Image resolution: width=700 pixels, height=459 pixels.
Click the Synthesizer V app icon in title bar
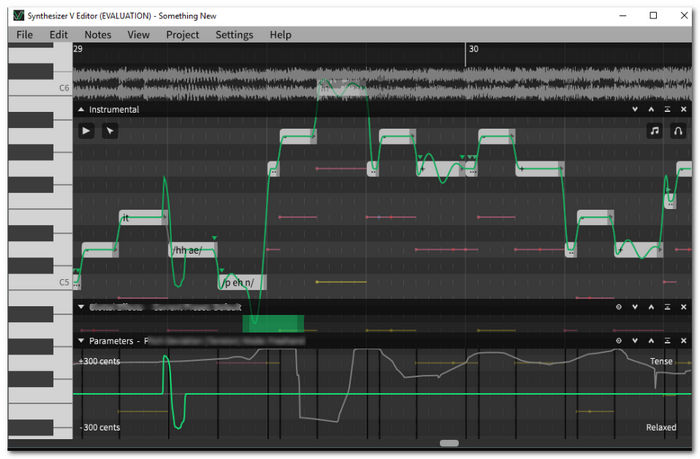click(18, 16)
